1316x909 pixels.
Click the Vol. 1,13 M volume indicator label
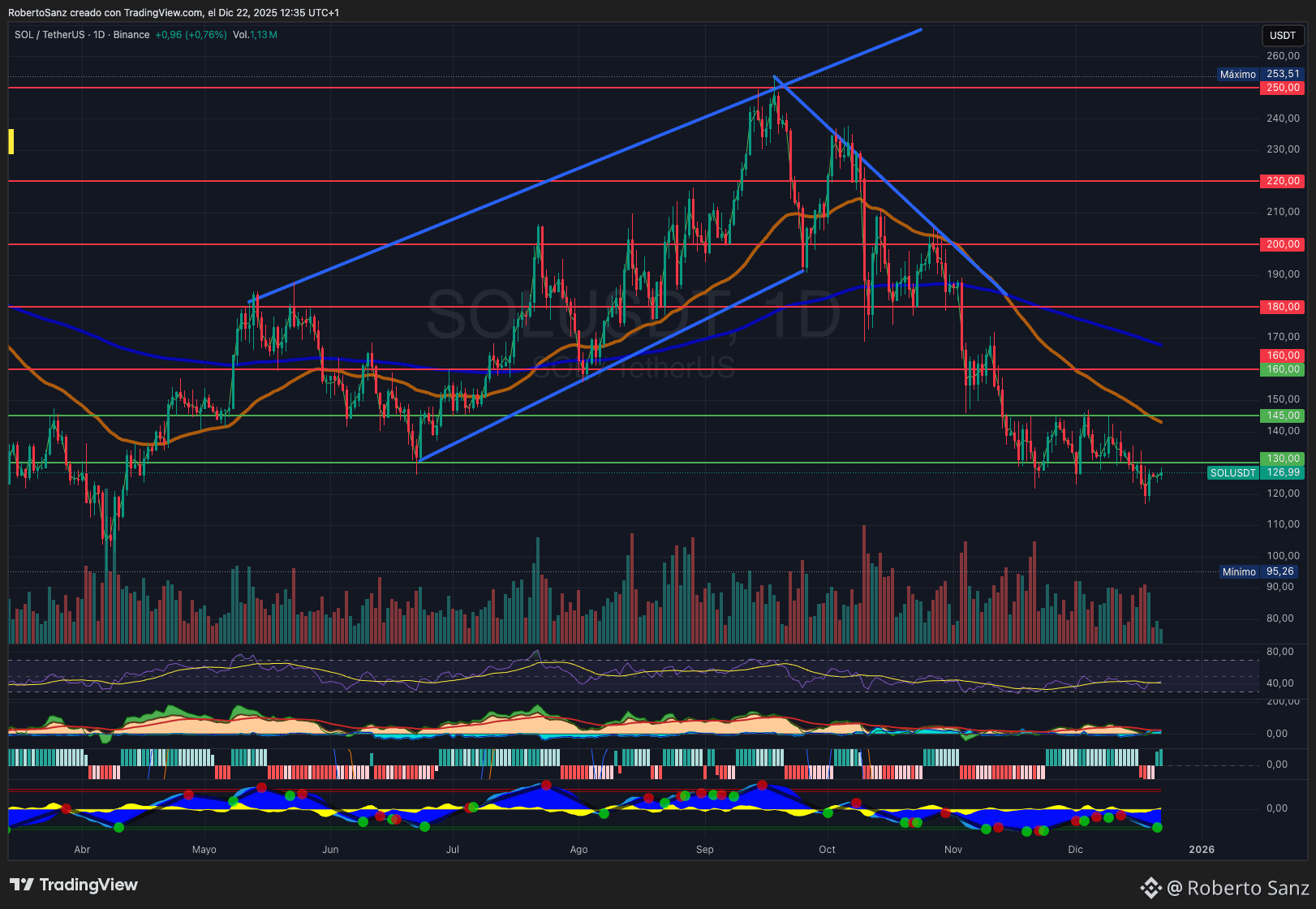[255, 35]
